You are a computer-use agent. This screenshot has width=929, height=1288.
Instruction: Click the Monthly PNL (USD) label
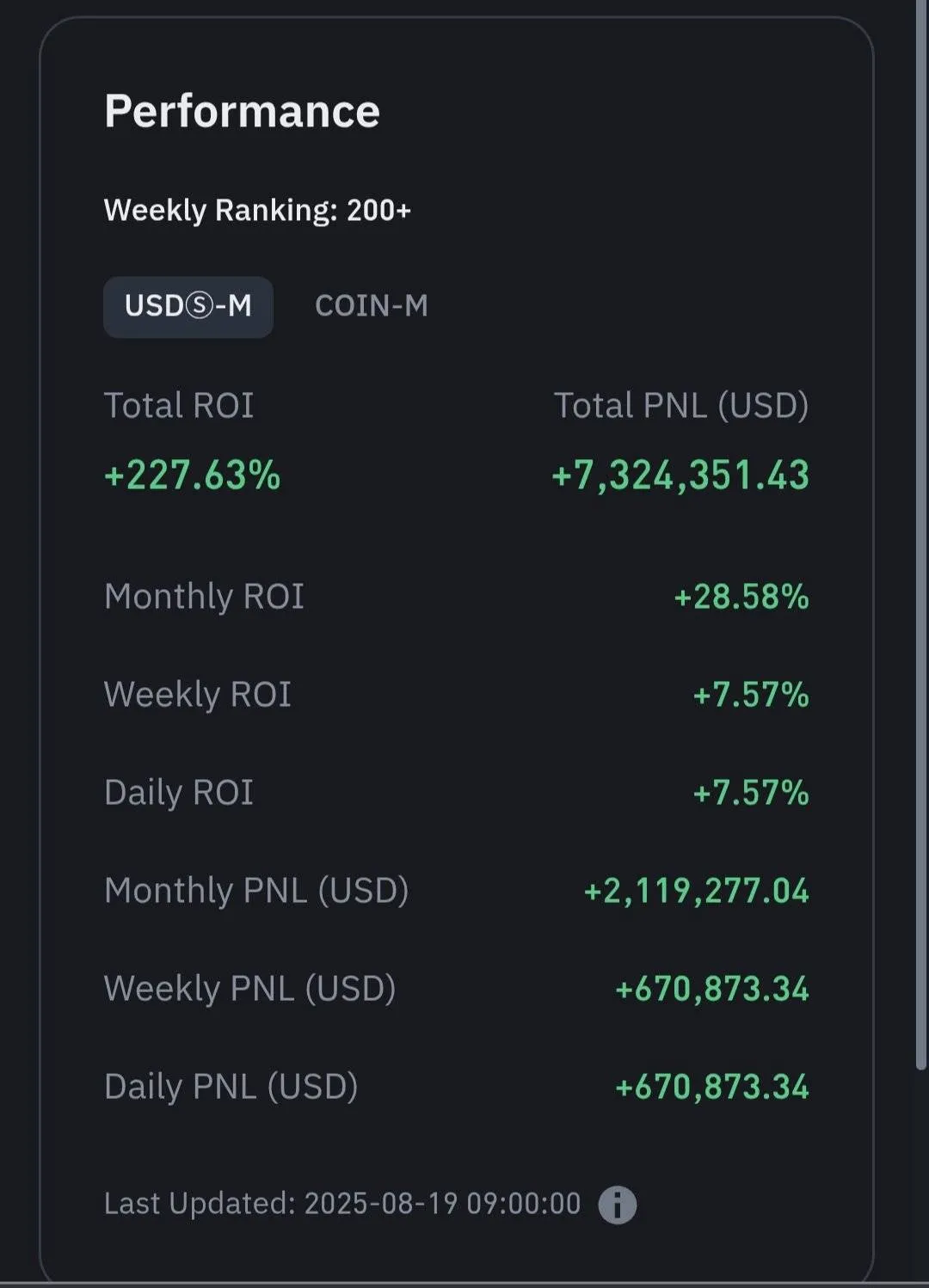(256, 891)
